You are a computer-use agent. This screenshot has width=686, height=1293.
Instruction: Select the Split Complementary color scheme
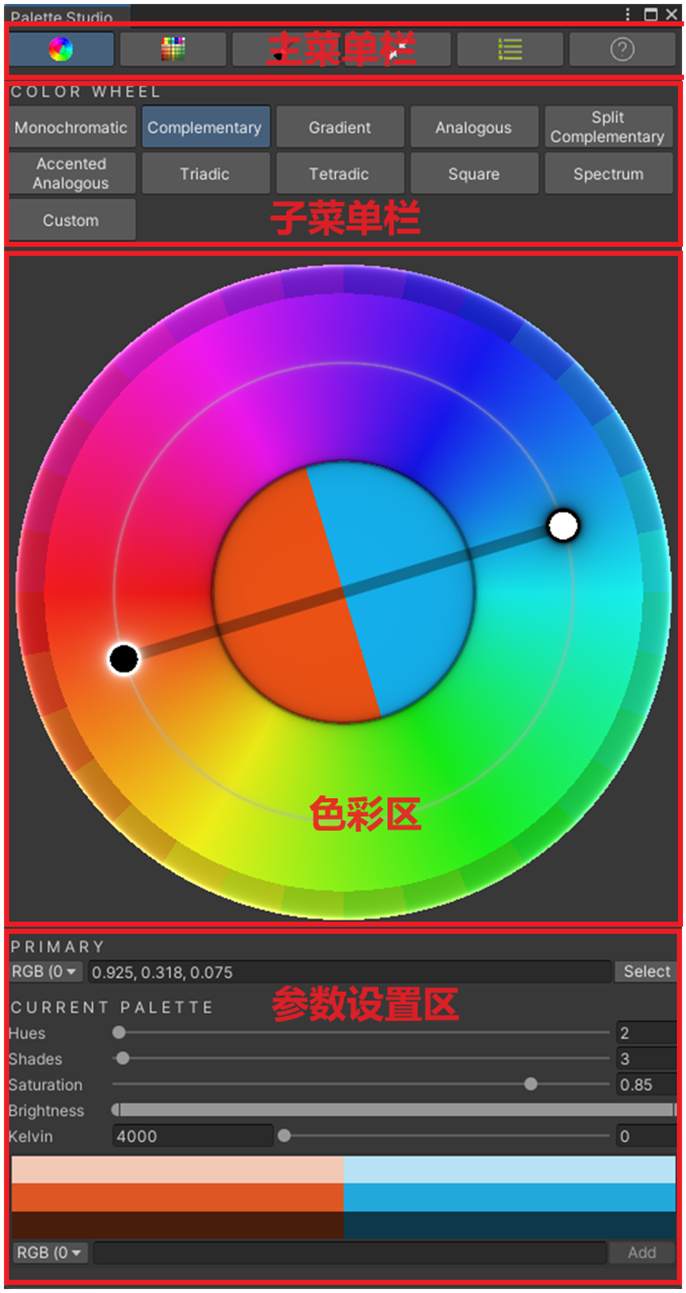pyautogui.click(x=608, y=128)
